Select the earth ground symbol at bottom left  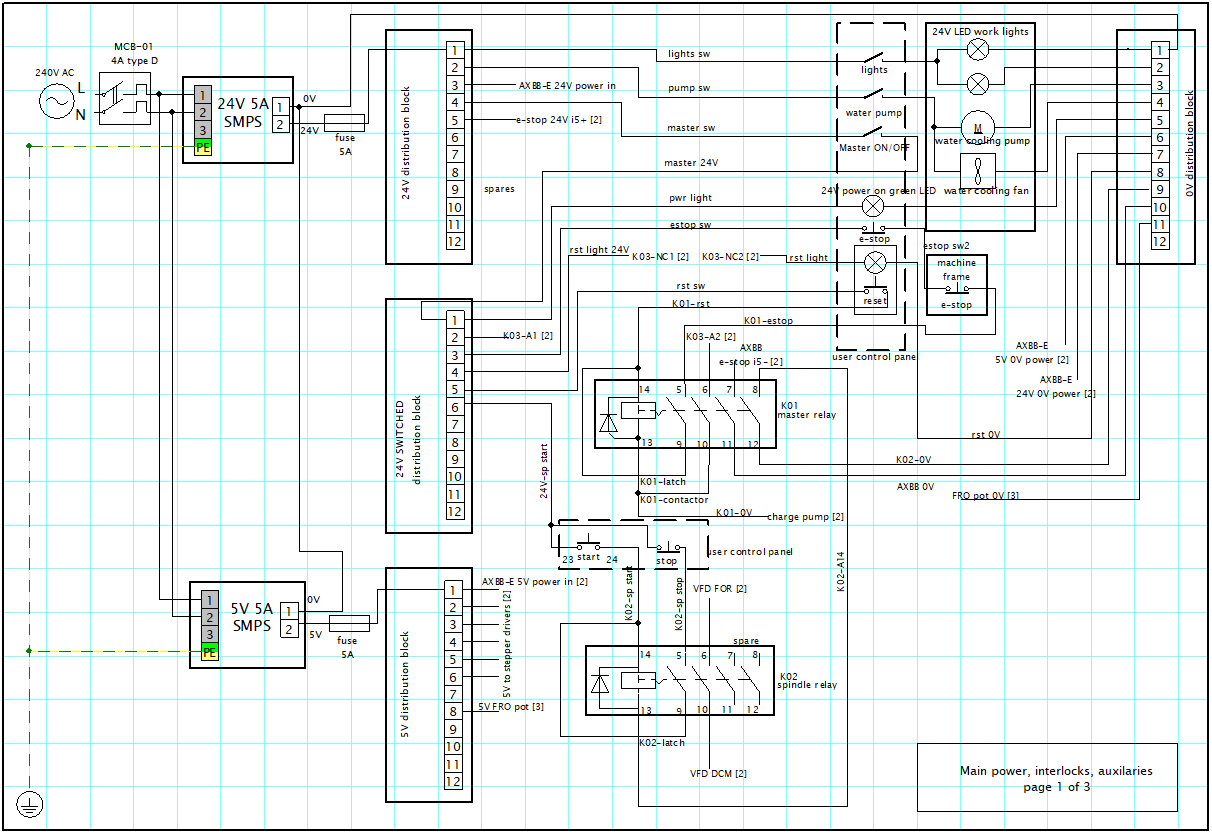[29, 801]
